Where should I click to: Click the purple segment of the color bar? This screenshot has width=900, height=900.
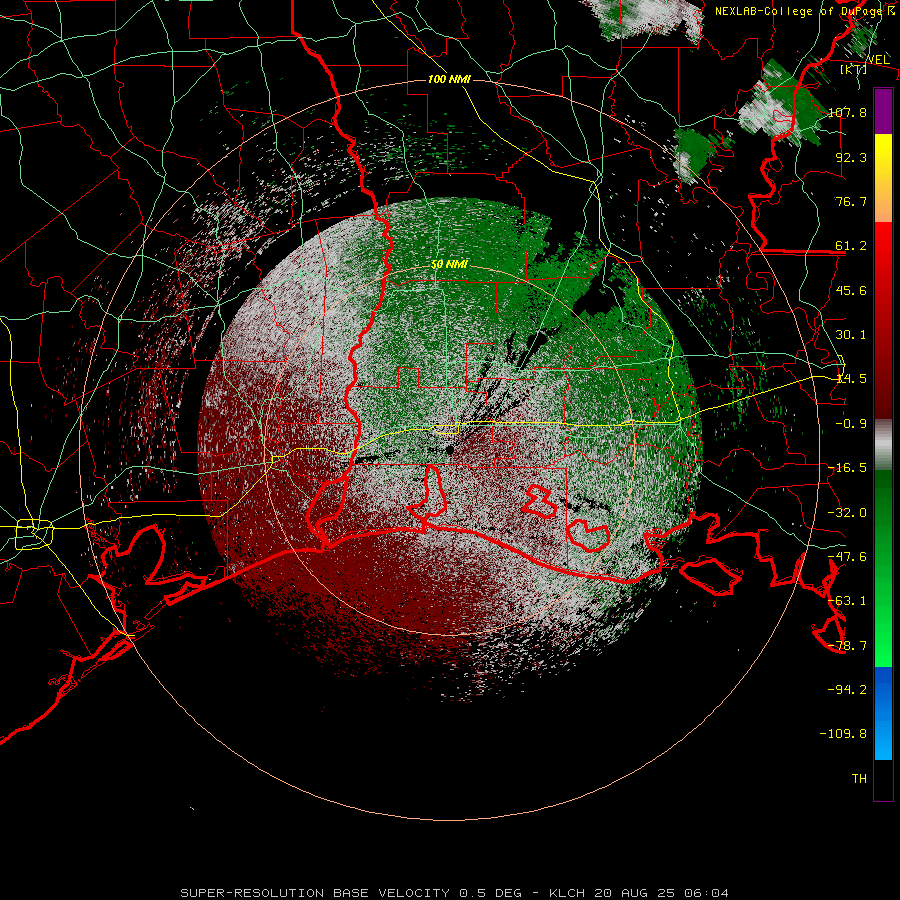883,111
